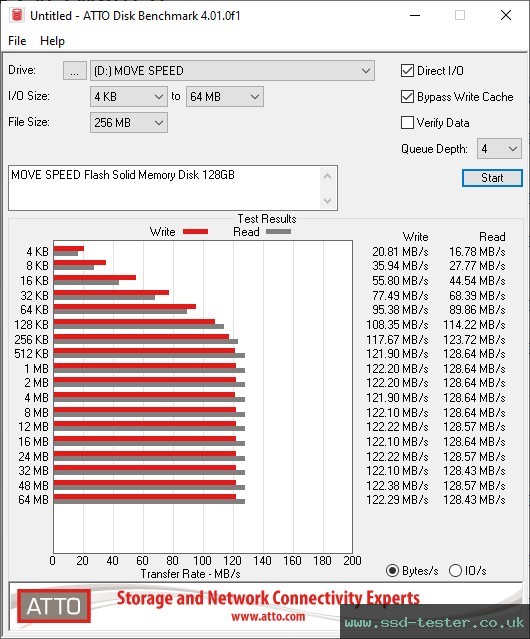530x639 pixels.
Task: Click the 1 MB row label on chart
Action: click(36, 369)
